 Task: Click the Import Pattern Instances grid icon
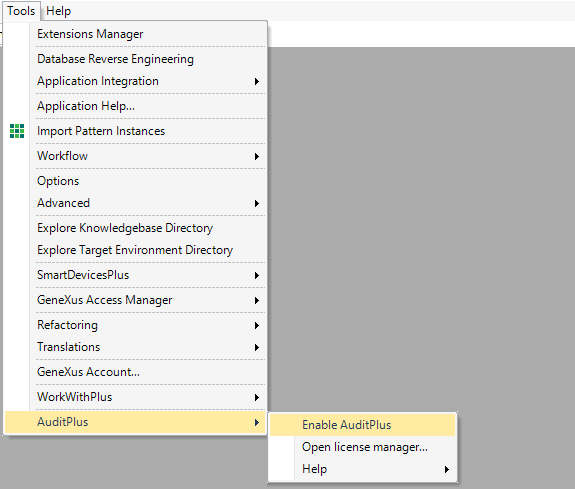point(17,131)
